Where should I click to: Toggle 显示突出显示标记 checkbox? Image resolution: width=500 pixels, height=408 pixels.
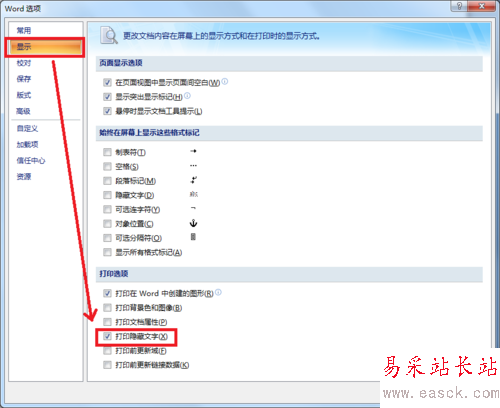tap(107, 97)
